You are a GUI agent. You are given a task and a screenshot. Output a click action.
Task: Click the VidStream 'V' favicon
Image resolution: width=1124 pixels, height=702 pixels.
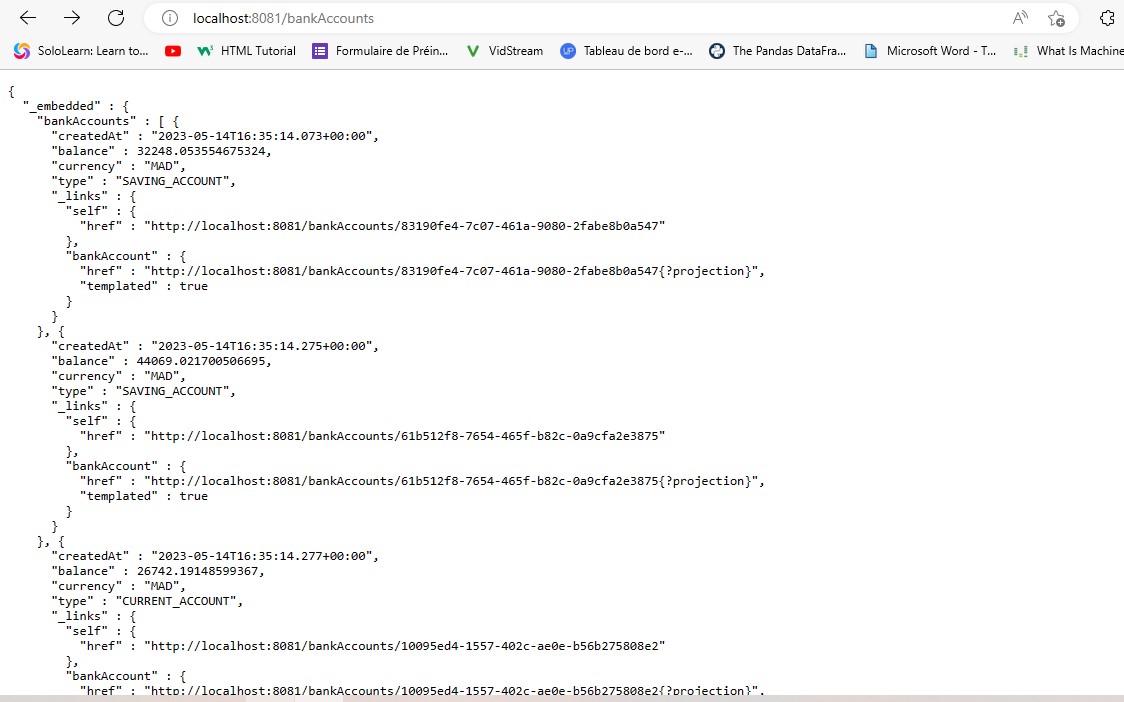(x=472, y=51)
